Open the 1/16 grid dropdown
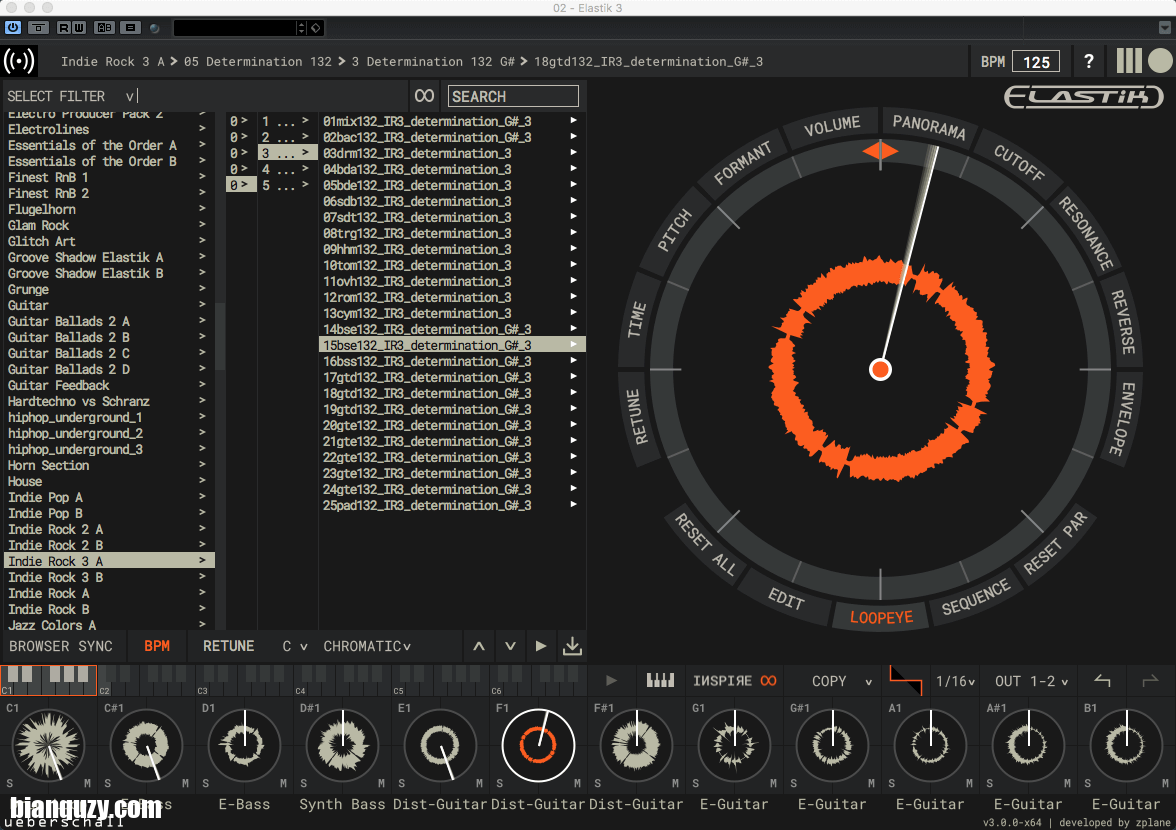This screenshot has width=1176, height=830. (x=956, y=681)
